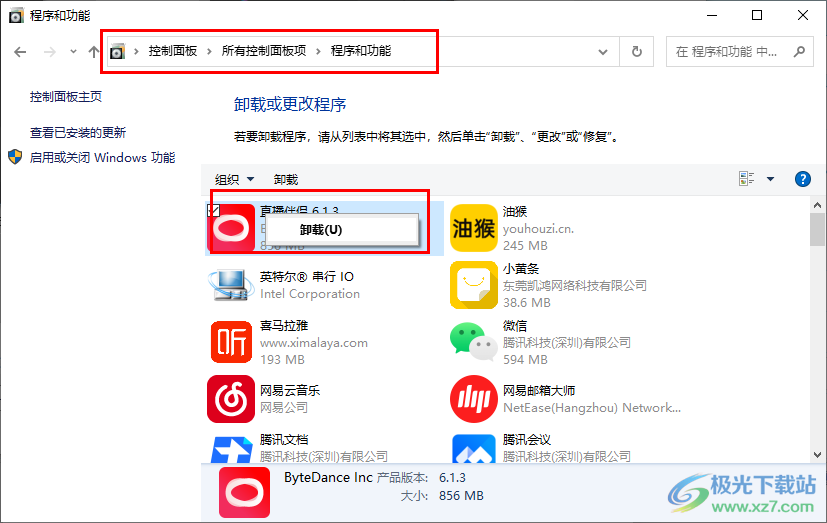The image size is (827, 523).
Task: Click NetEase(Hangzhou) Network publisher text
Action: click(592, 408)
